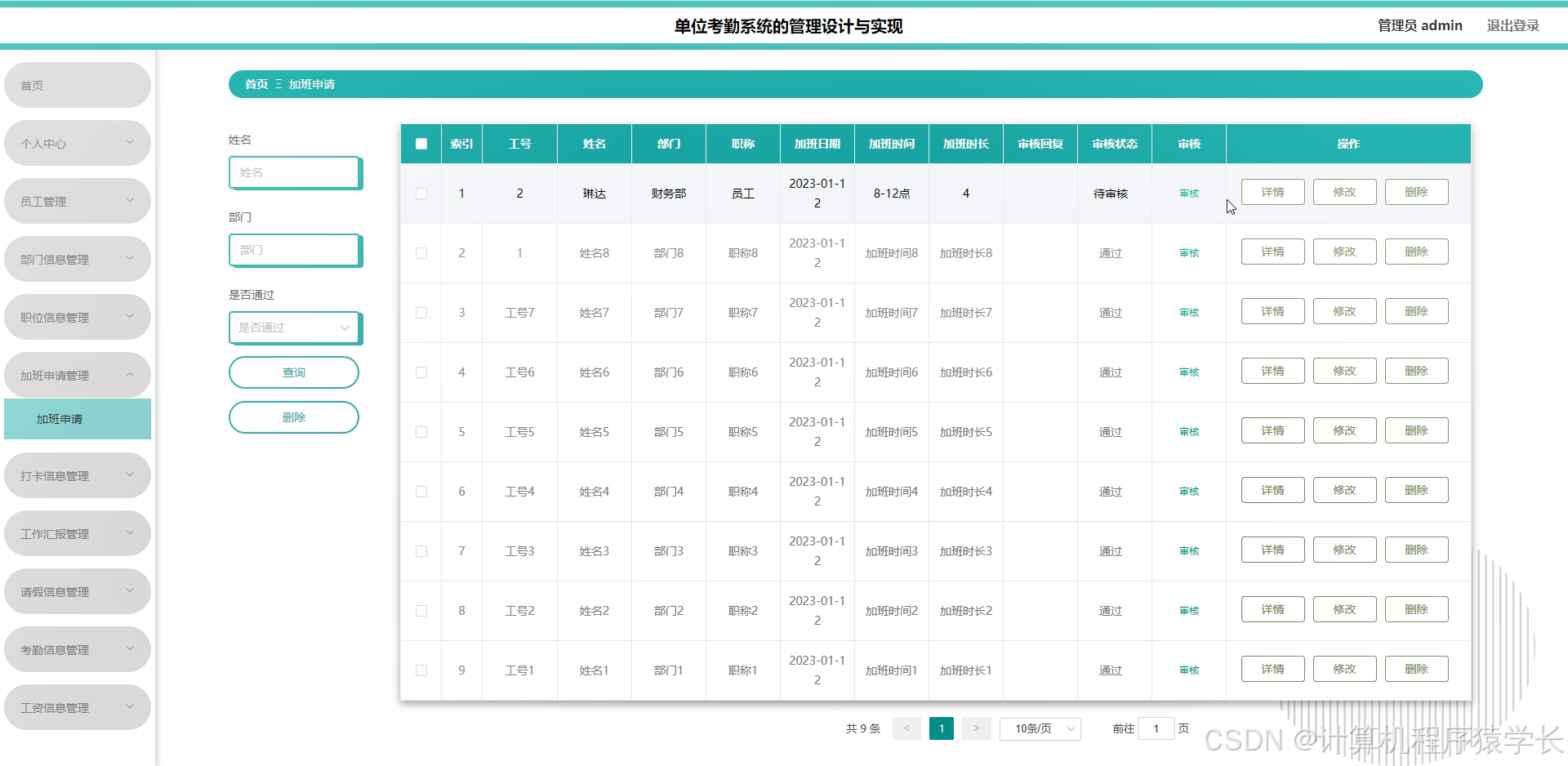
Task: Click 审核 link in 姓名5 row
Action: (x=1189, y=432)
